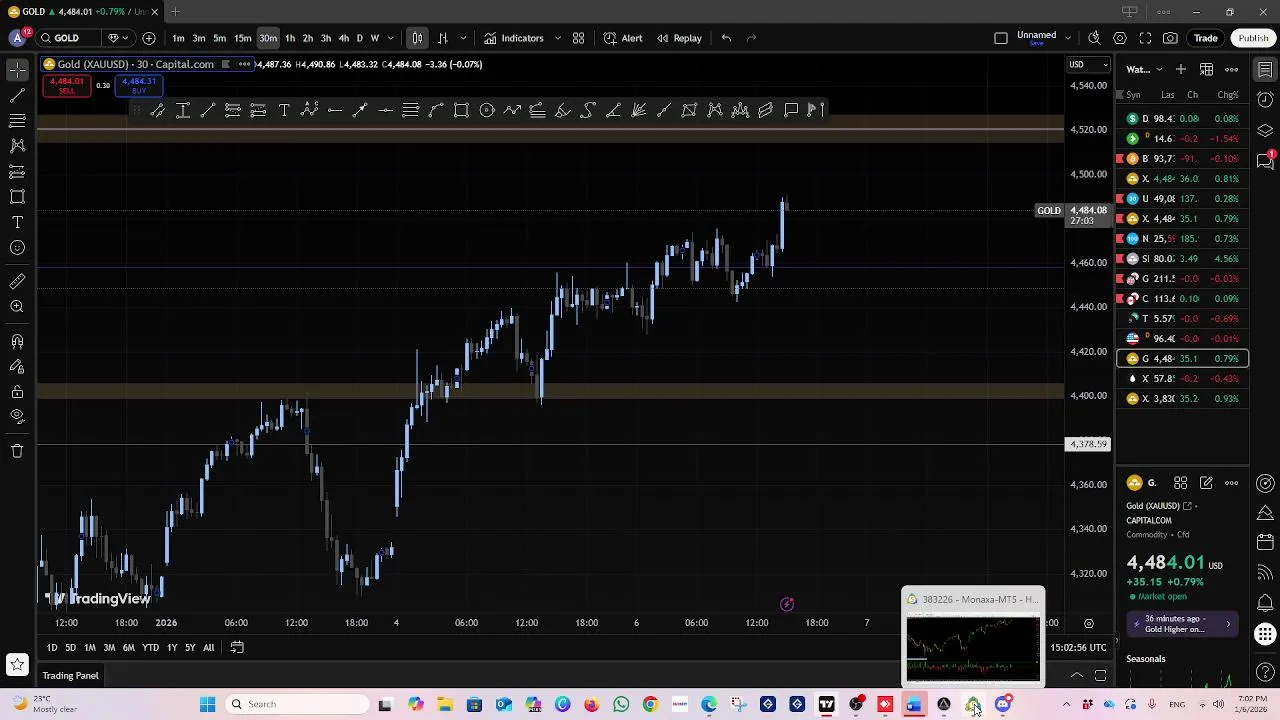Viewport: 1280px width, 720px height.
Task: Select the flag mark tool in floating toolbar
Action: click(x=815, y=110)
